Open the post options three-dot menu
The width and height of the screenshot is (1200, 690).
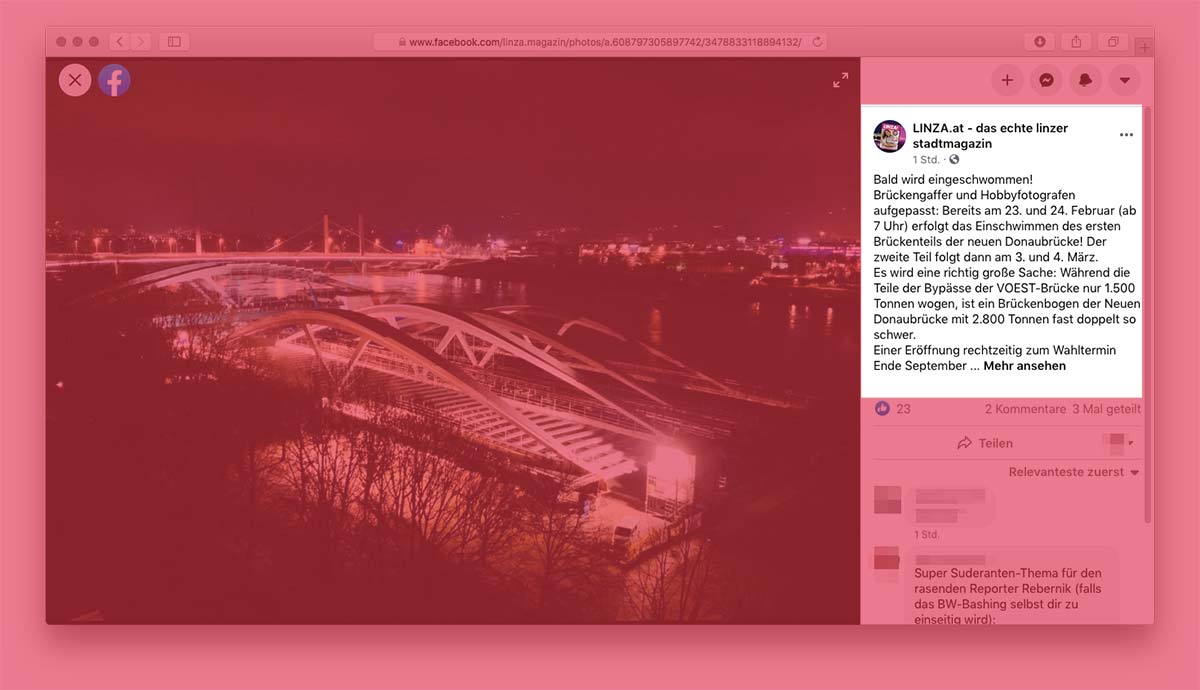pyautogui.click(x=1126, y=135)
